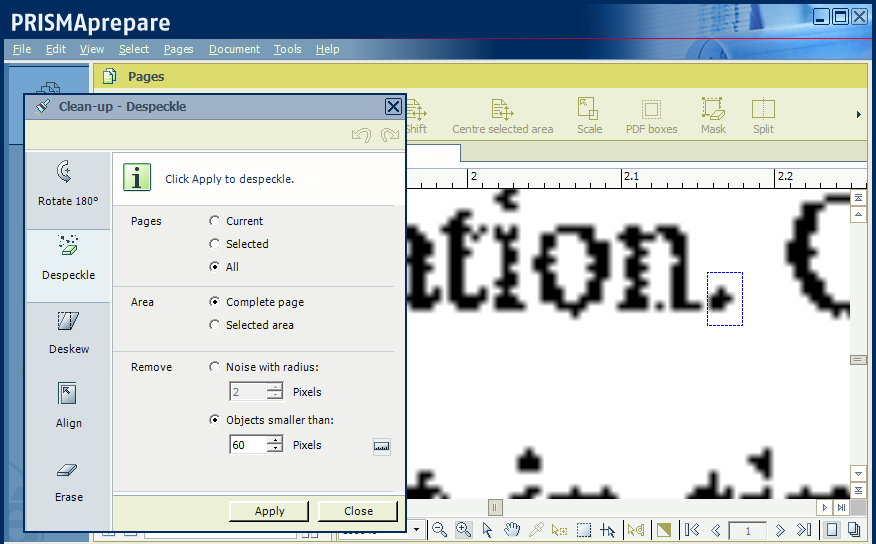Enable Noise with radius option
876x544 pixels.
point(215,367)
